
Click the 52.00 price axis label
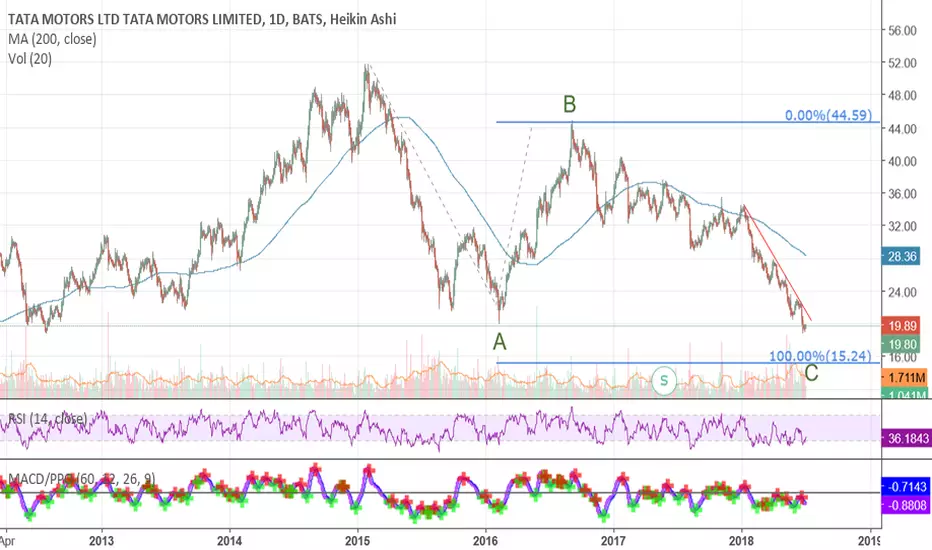[902, 63]
